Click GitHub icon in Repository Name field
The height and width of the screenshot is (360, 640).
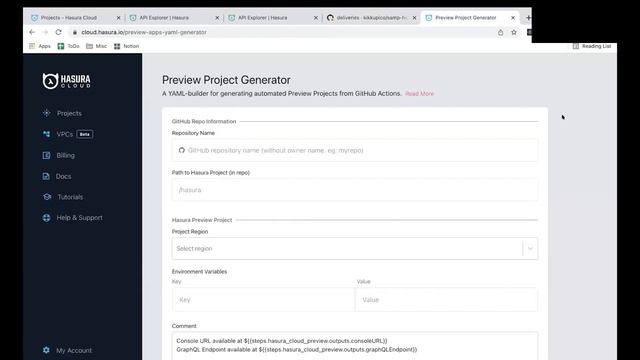click(x=182, y=150)
